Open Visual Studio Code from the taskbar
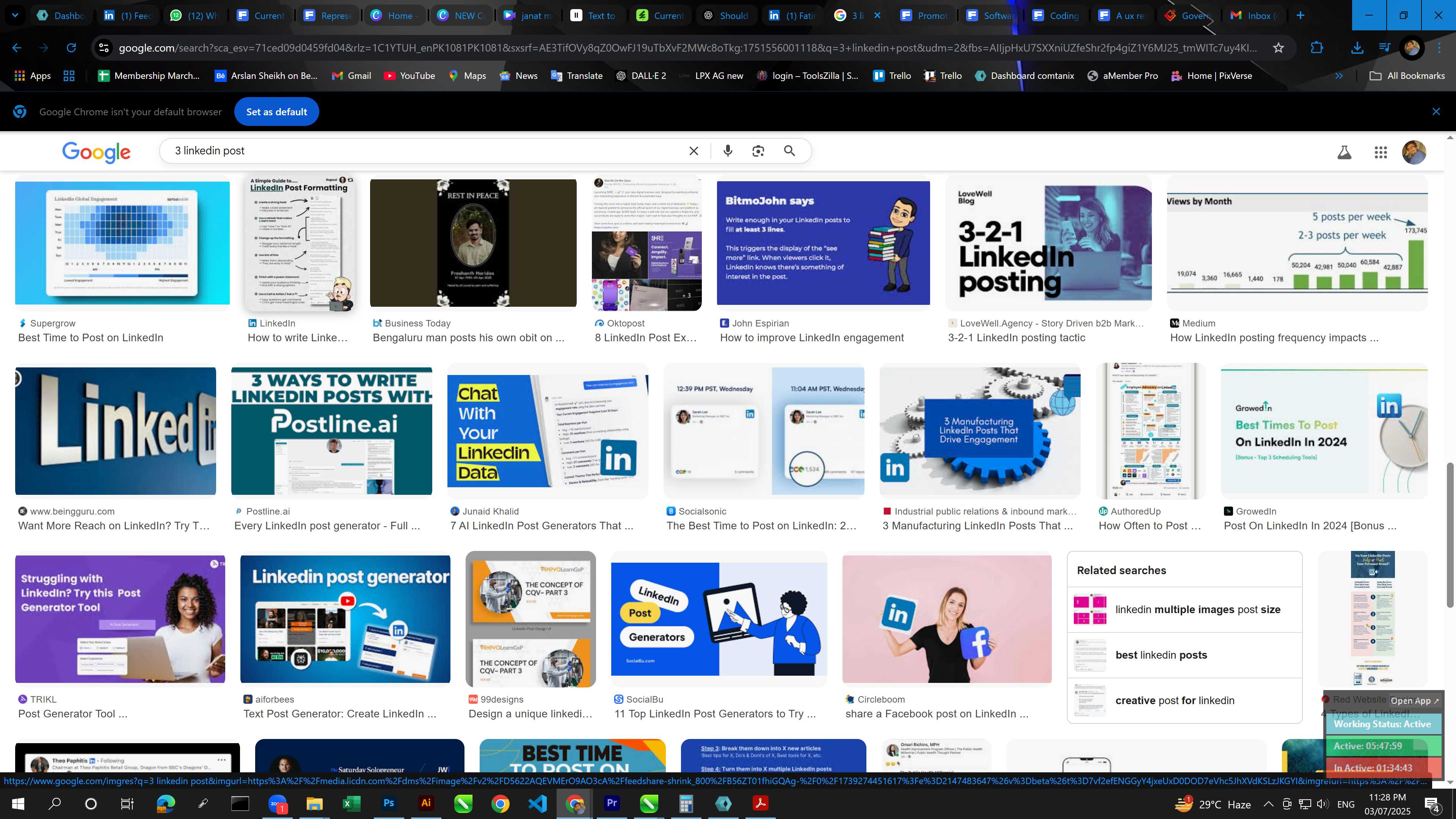 coord(538,803)
